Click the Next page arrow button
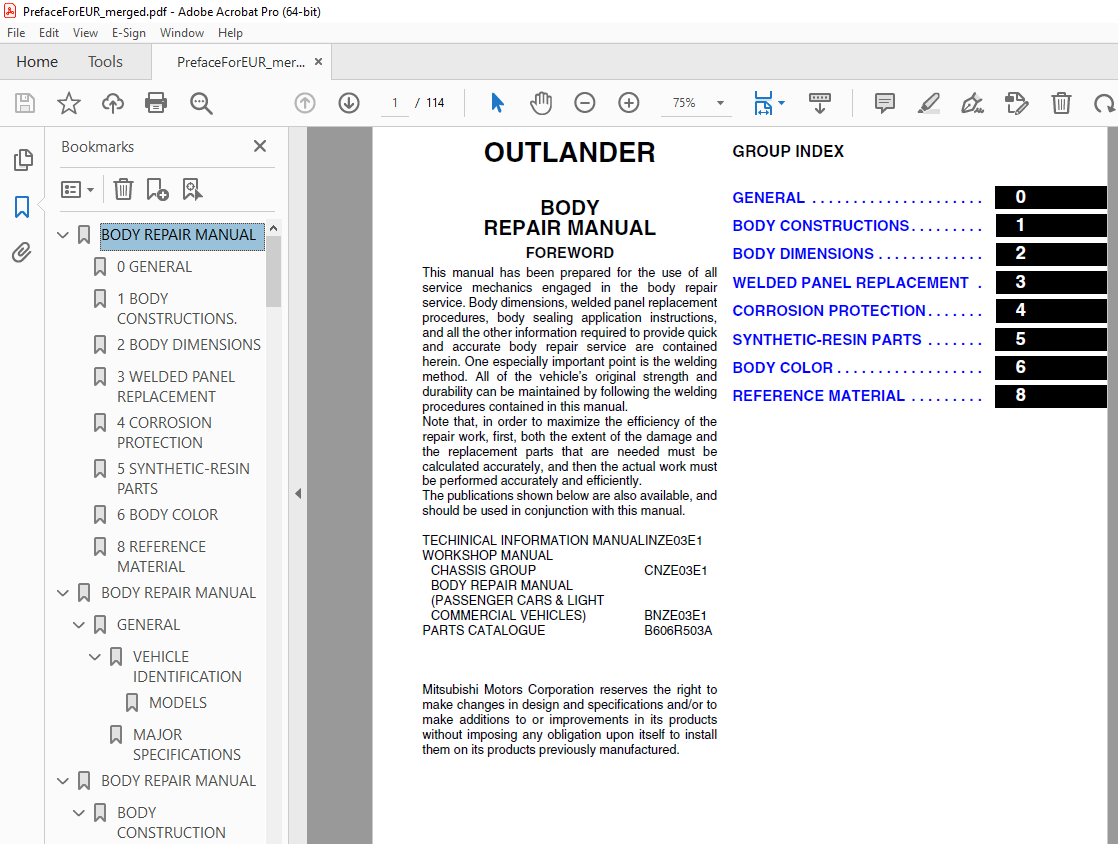1118x844 pixels. [349, 102]
